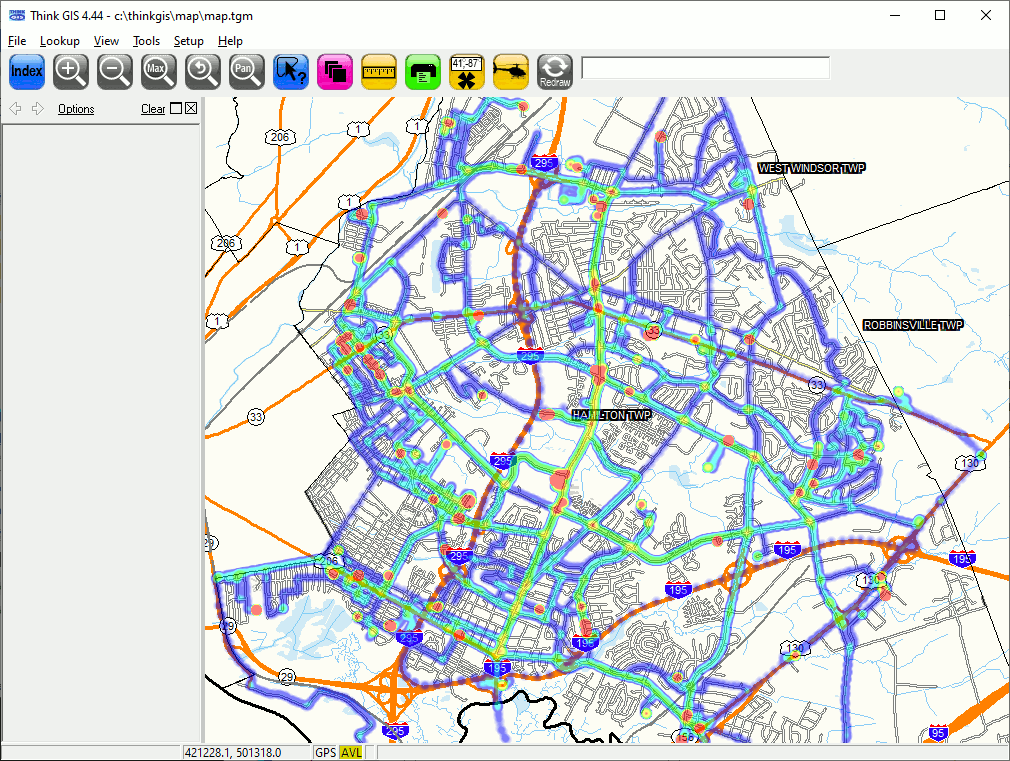Choose the identify pointer tool
The image size is (1010, 761).
(291, 71)
